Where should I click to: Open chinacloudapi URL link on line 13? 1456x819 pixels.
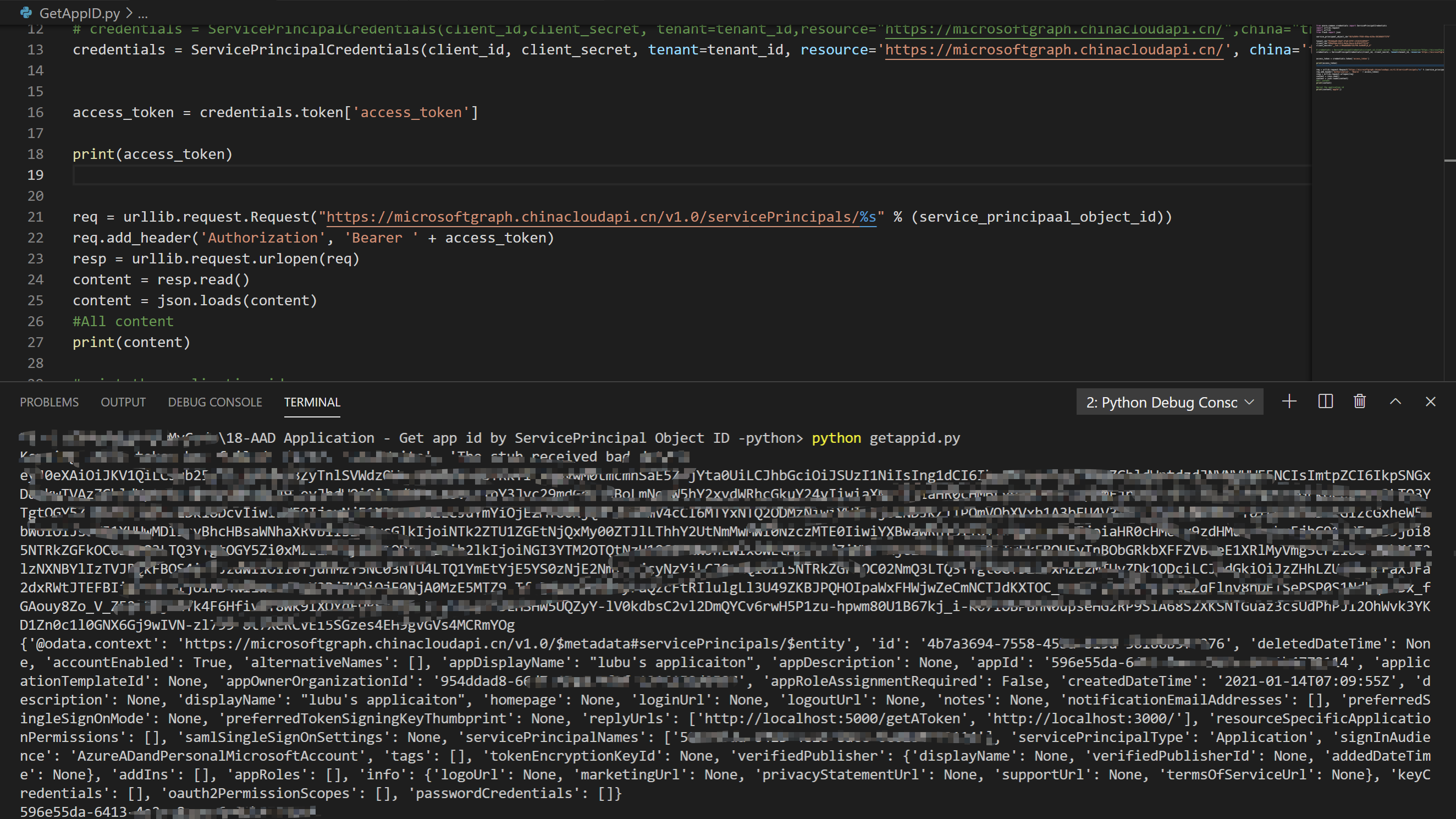1054,50
